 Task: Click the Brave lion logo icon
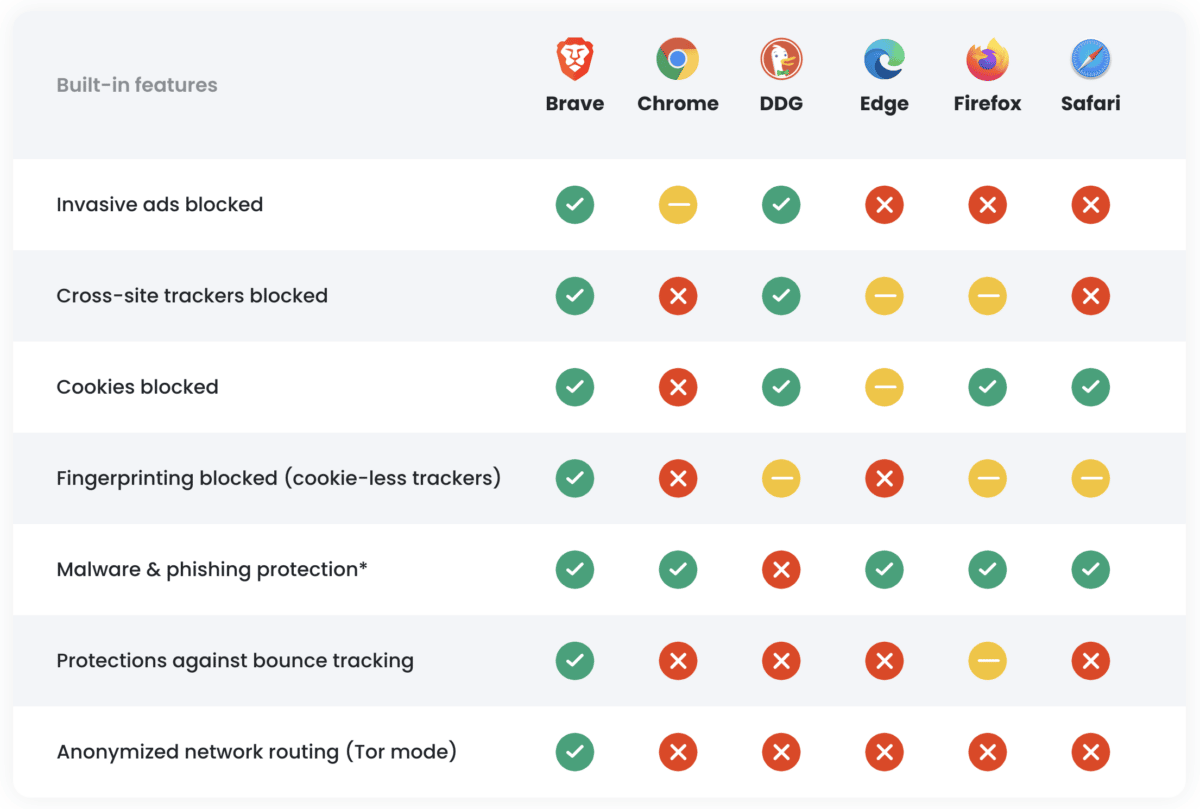575,60
